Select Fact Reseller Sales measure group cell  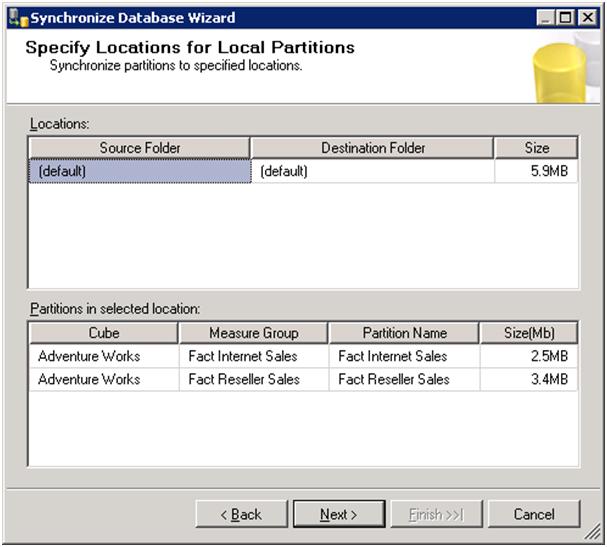tap(254, 379)
